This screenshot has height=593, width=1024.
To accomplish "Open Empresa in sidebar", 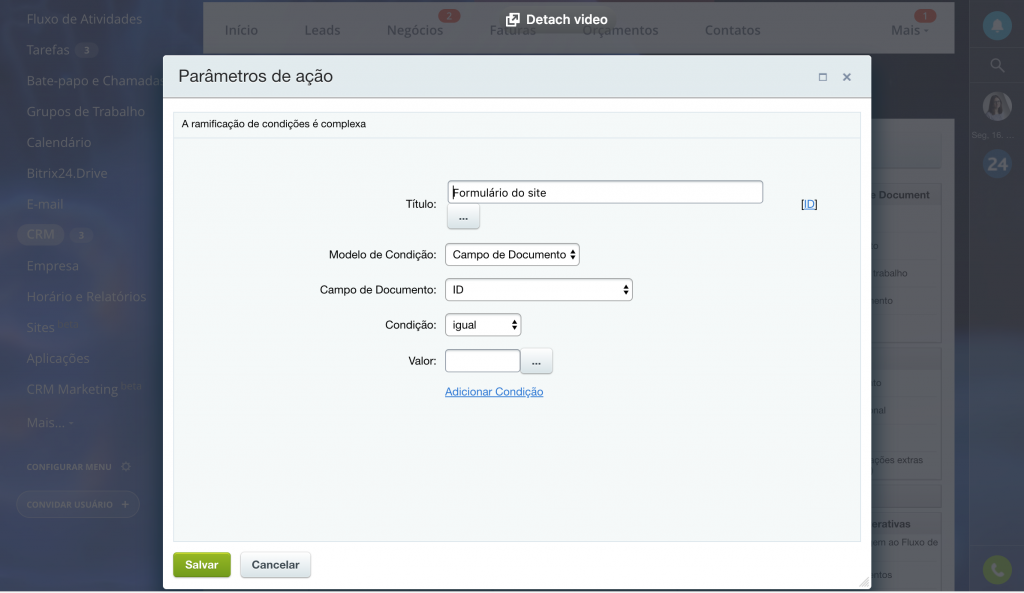I will click(52, 266).
